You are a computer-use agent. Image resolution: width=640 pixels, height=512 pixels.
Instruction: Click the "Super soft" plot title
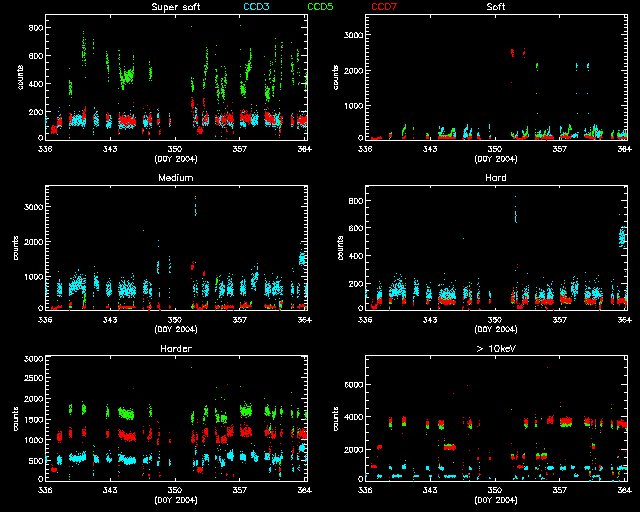click(176, 7)
